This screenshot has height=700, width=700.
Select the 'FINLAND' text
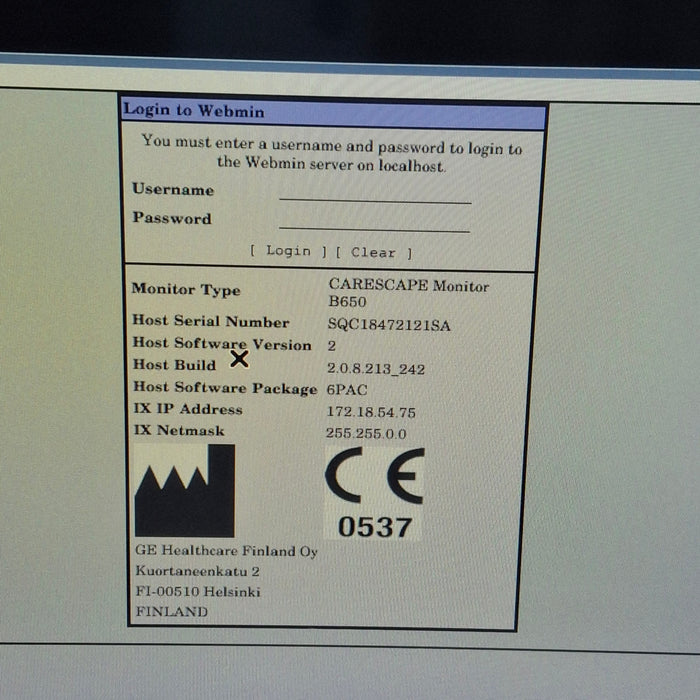point(172,611)
